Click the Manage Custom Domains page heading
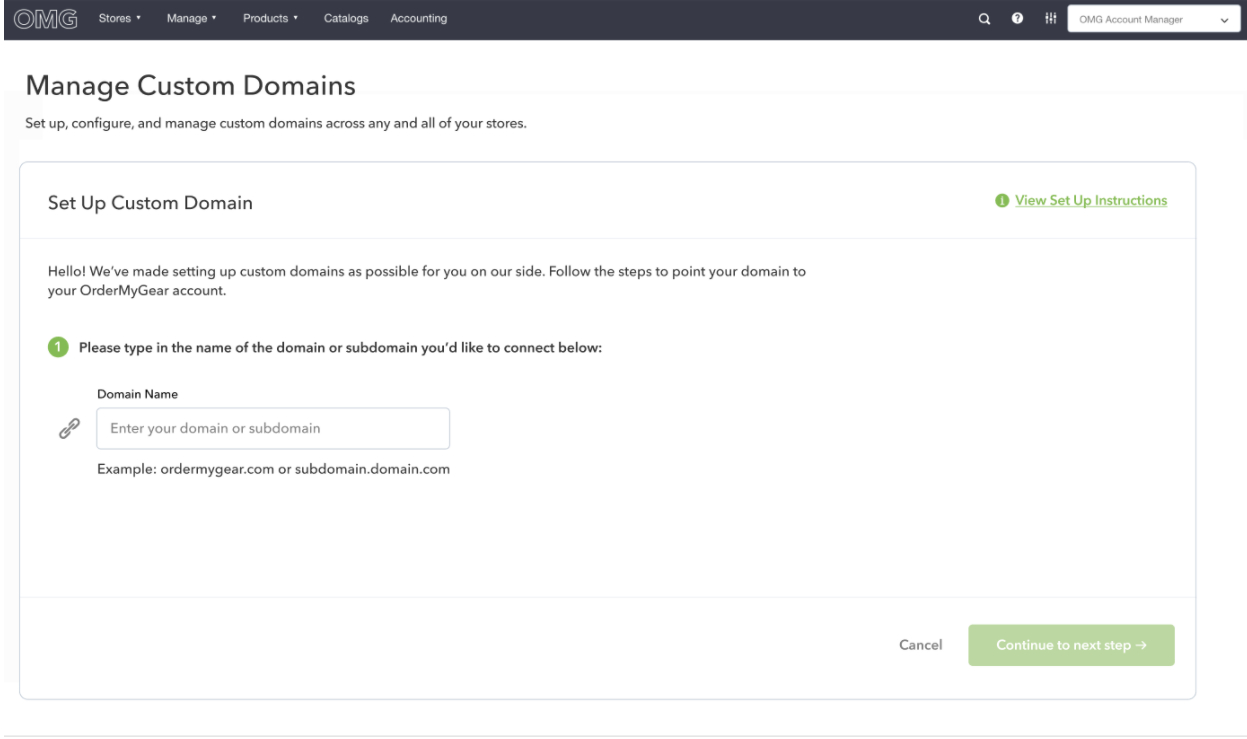Viewport: 1247px width, 739px height. [191, 87]
